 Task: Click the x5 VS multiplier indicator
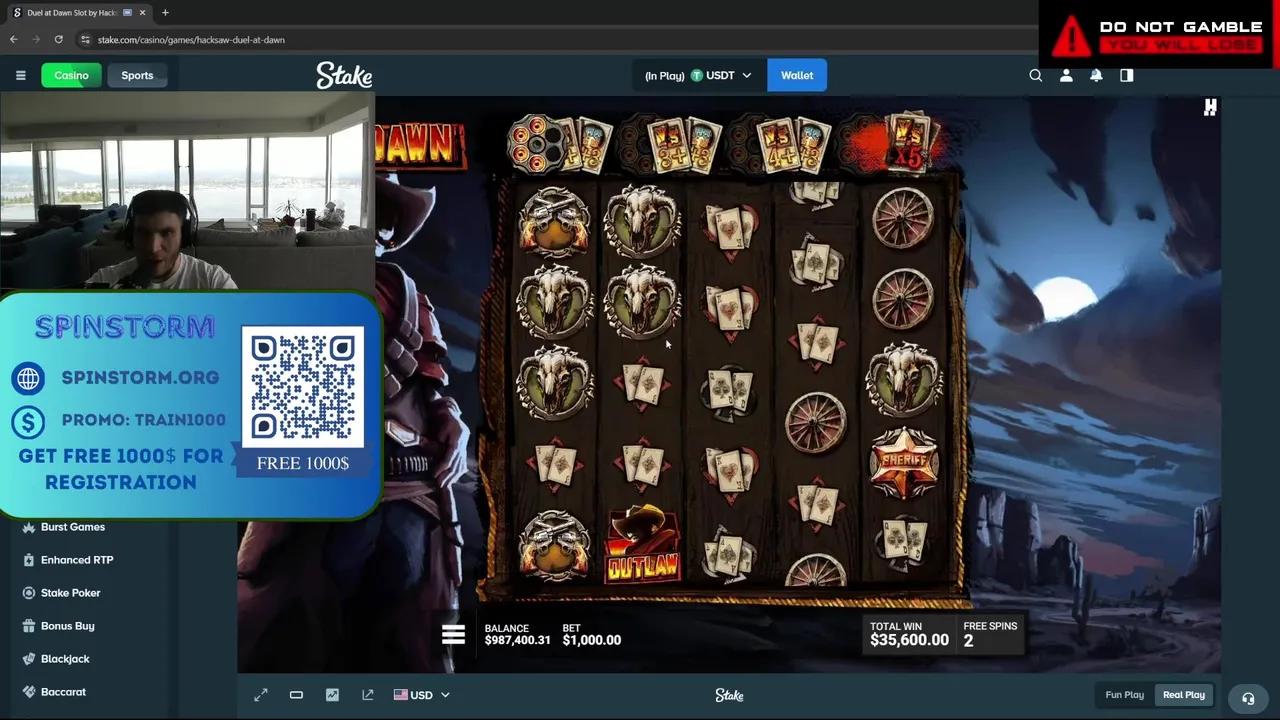(x=907, y=142)
